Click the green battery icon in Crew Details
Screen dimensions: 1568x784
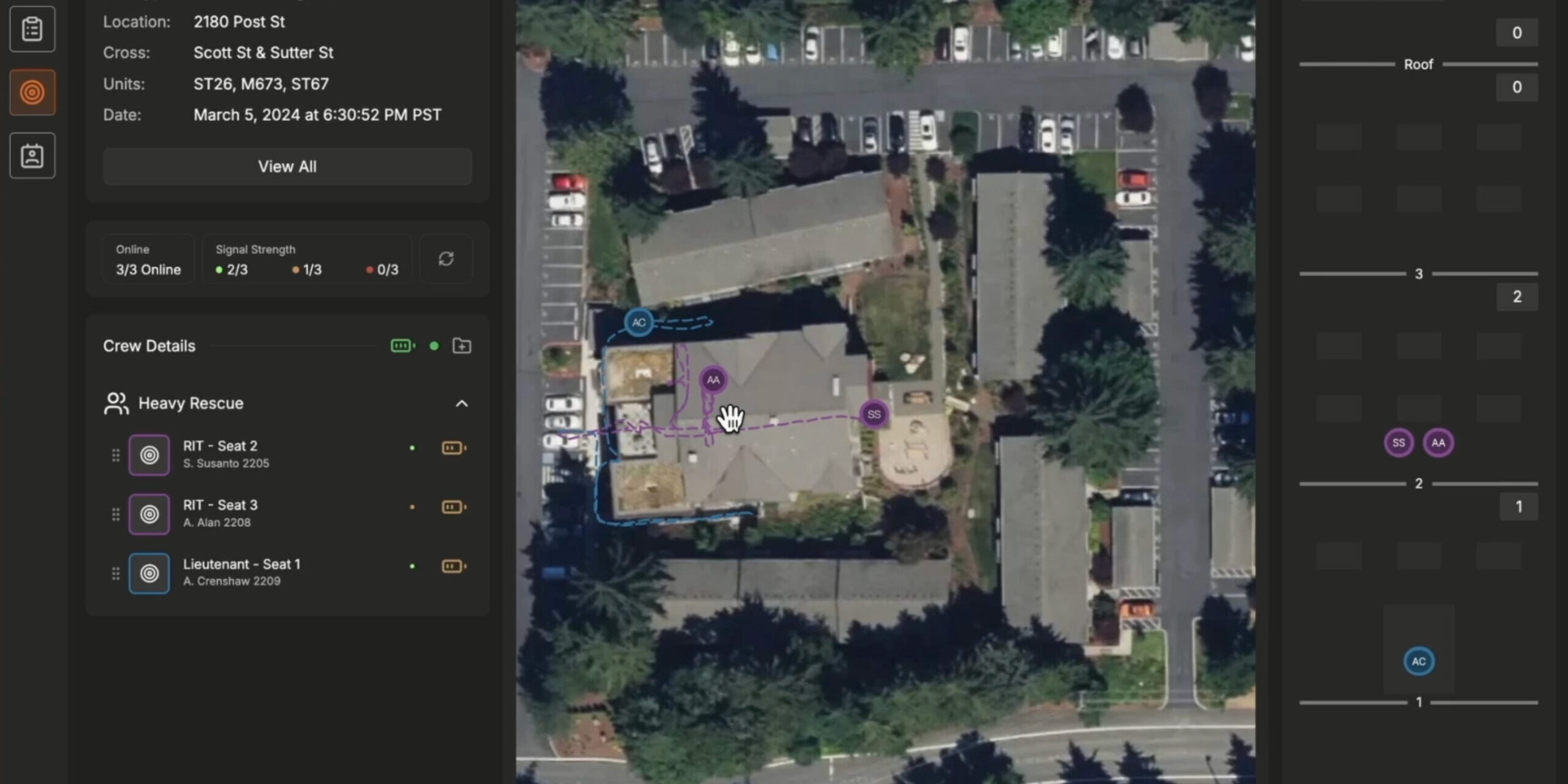click(402, 346)
